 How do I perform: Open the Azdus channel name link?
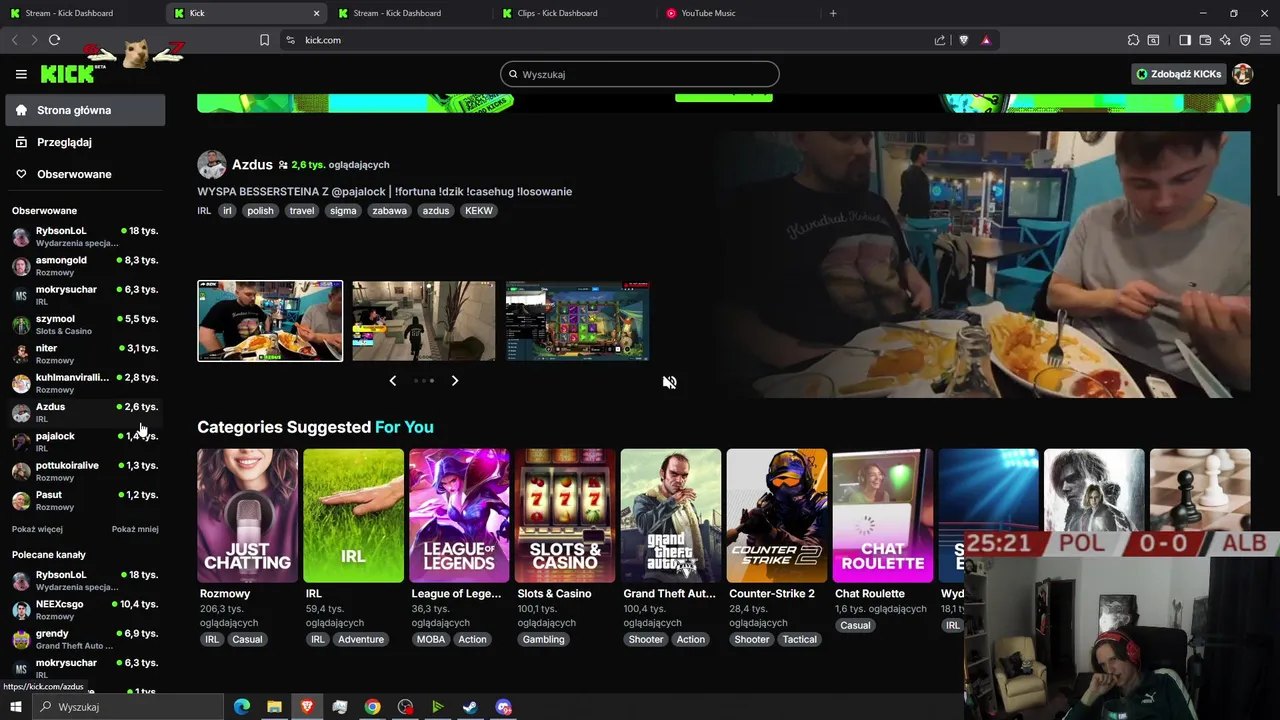pyautogui.click(x=252, y=165)
